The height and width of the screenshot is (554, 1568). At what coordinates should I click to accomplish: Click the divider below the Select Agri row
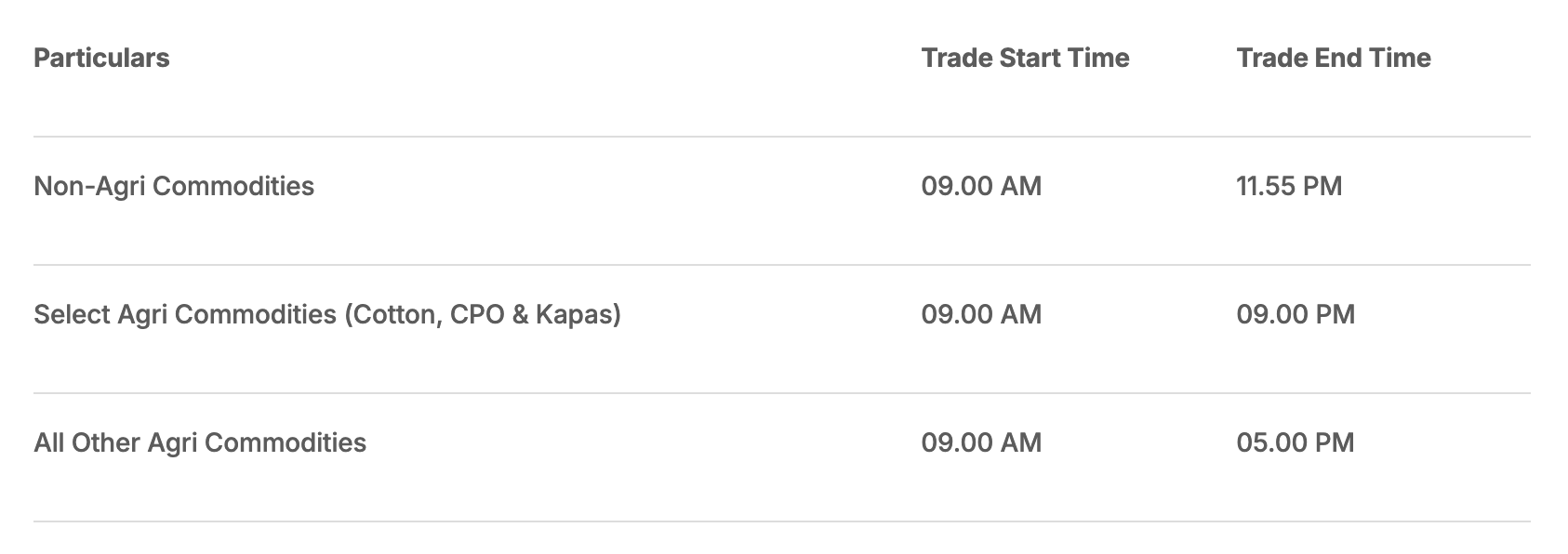point(781,393)
